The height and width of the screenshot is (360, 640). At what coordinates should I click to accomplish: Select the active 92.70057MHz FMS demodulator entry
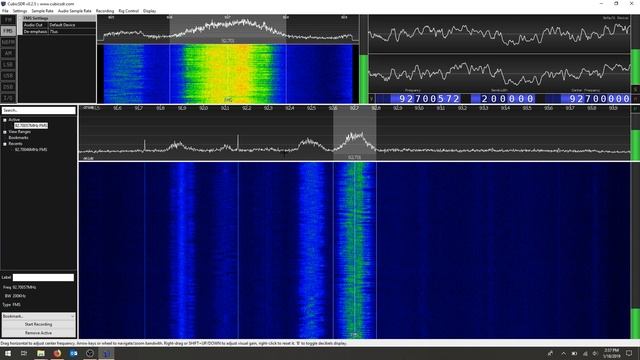tap(31, 126)
